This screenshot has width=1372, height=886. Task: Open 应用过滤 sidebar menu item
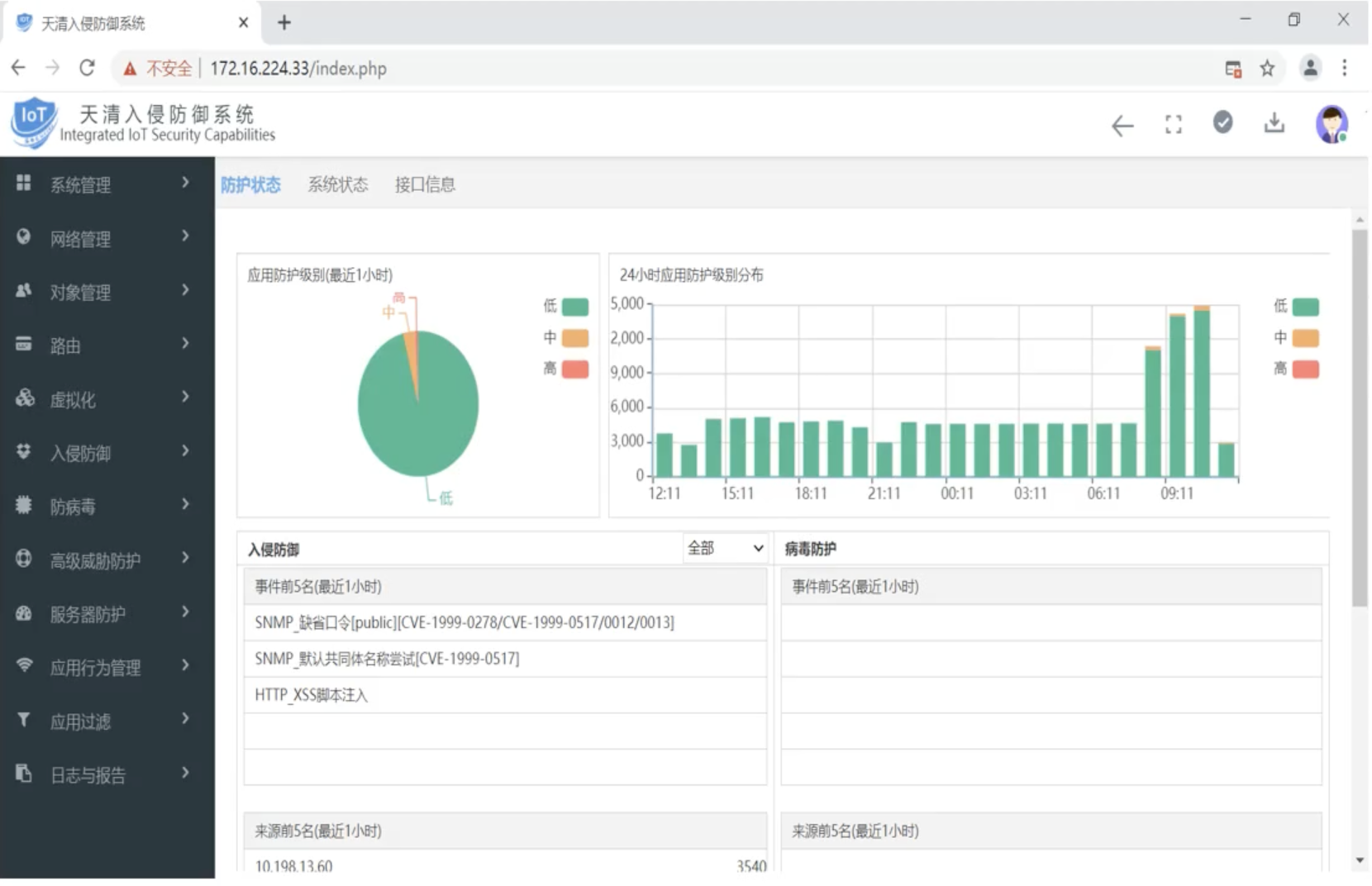[x=107, y=721]
